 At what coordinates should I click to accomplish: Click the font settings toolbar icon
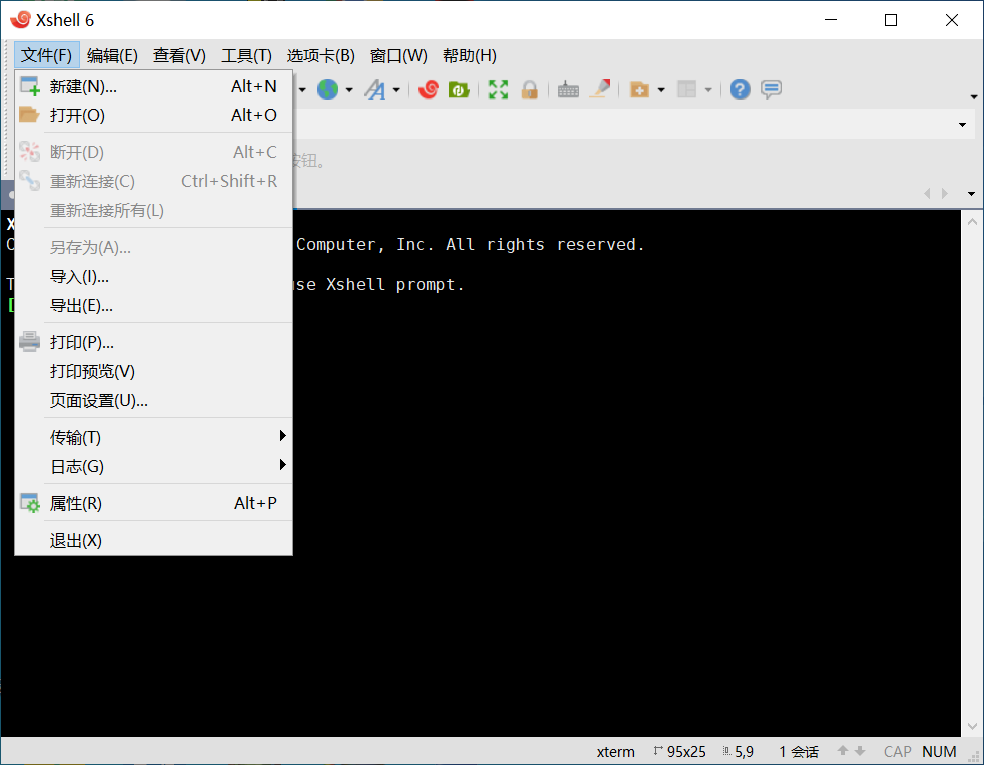click(x=375, y=90)
